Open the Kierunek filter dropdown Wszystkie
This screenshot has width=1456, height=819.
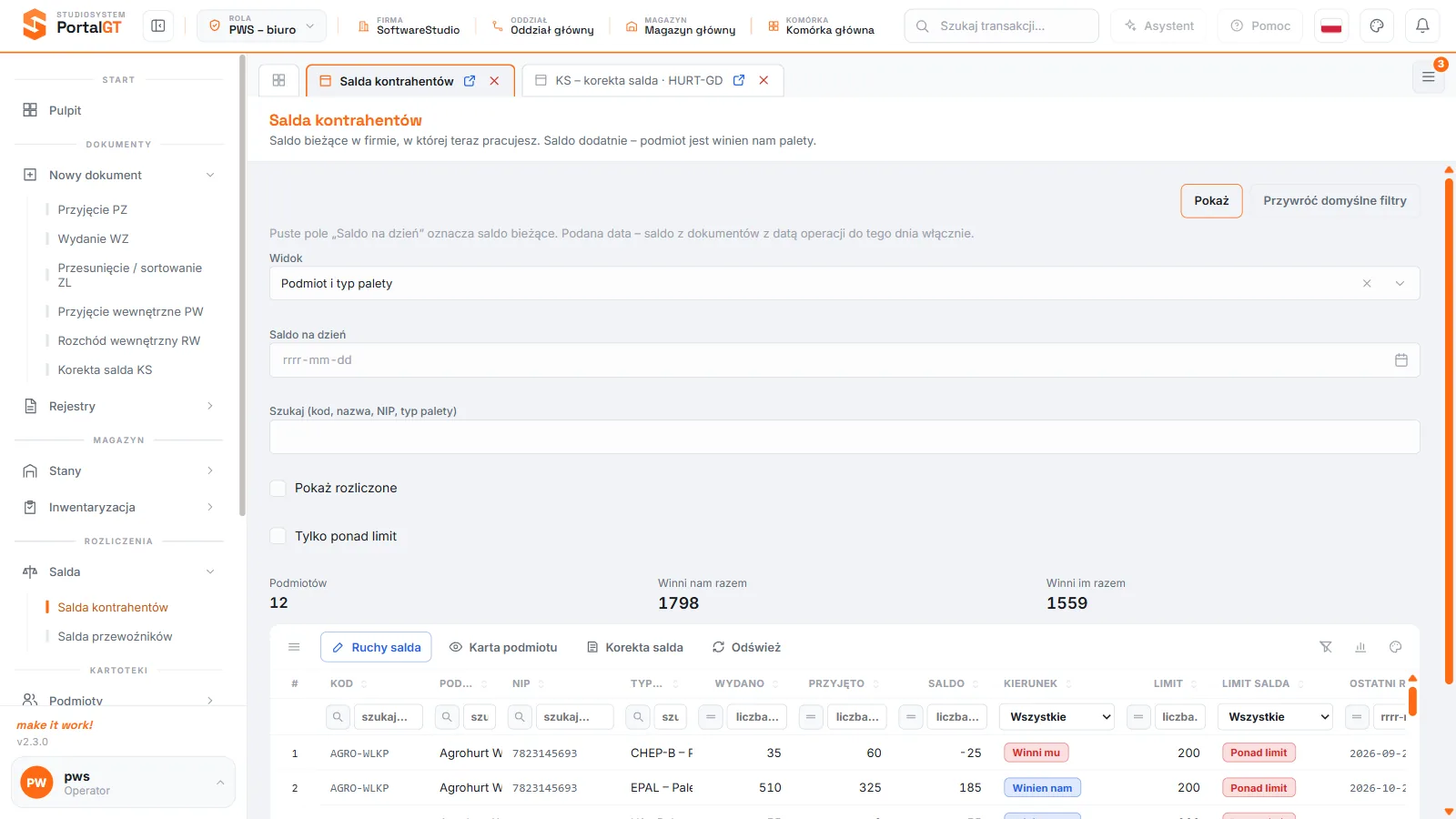click(x=1057, y=717)
